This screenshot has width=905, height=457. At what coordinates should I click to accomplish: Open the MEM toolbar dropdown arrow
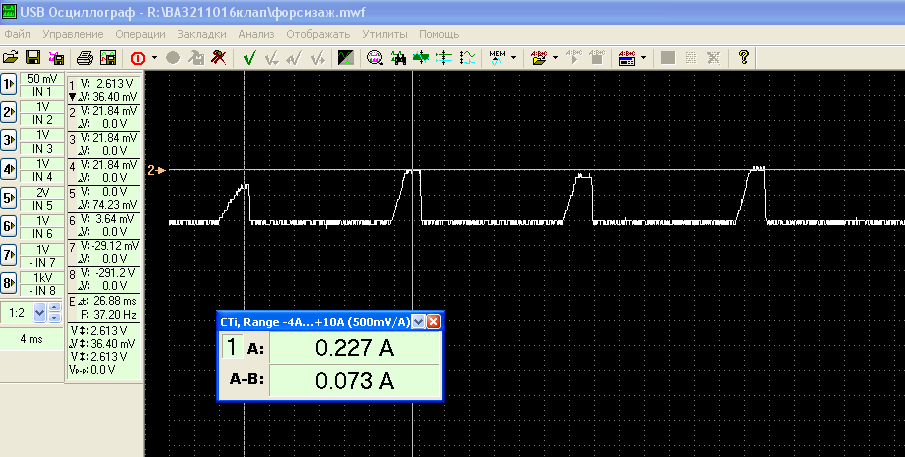[513, 58]
